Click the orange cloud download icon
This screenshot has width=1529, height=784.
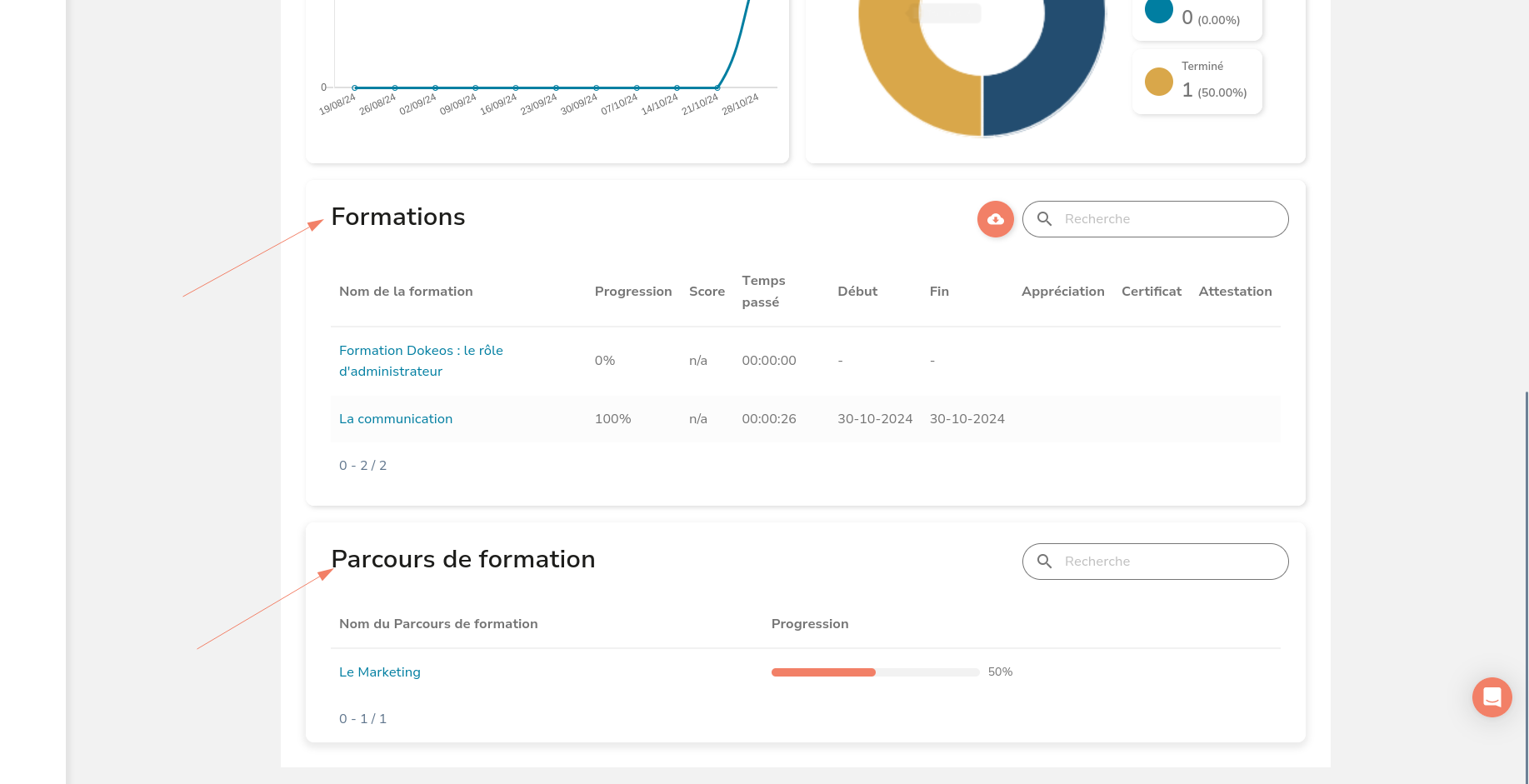click(995, 219)
